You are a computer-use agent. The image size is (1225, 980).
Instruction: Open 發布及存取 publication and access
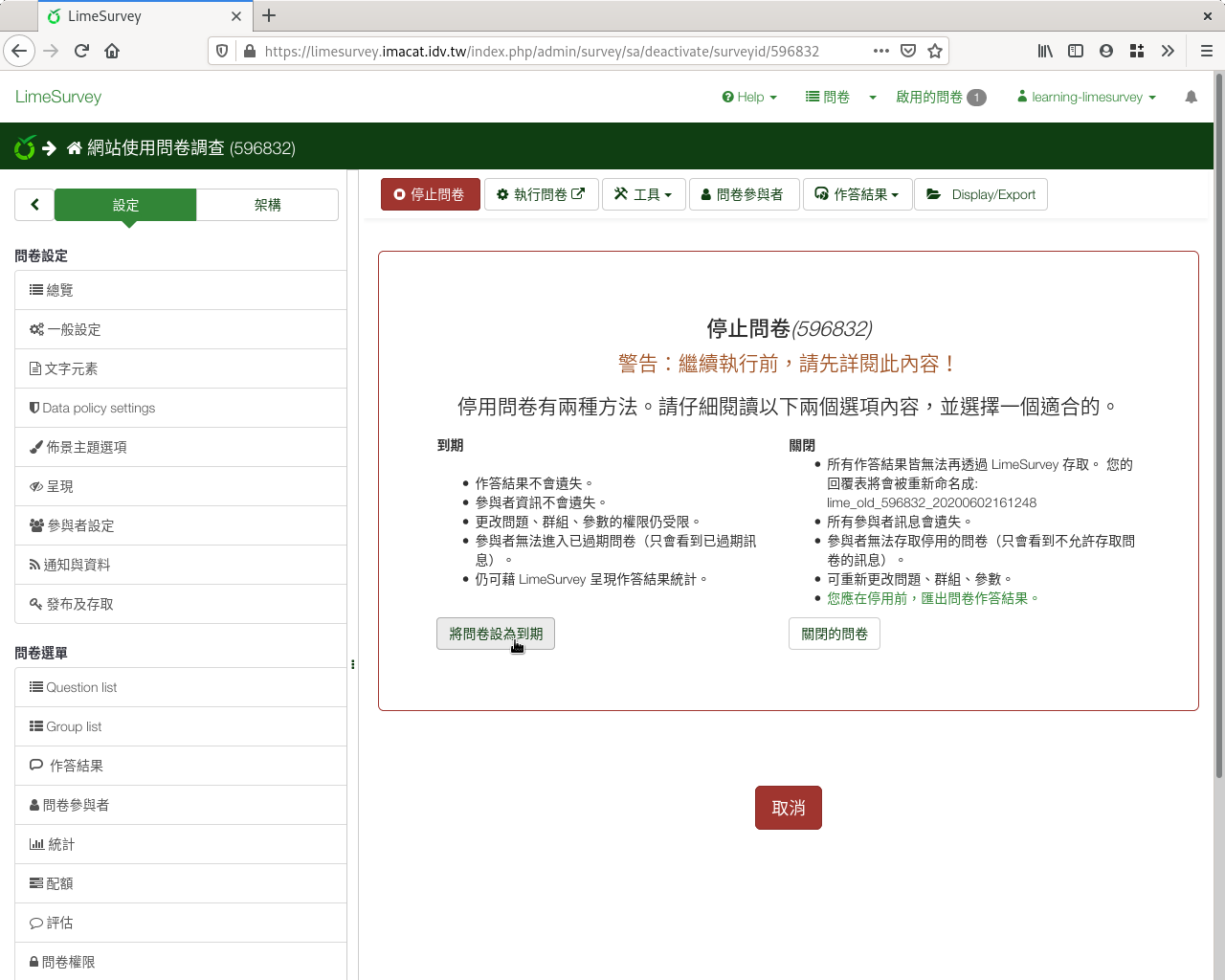point(181,604)
